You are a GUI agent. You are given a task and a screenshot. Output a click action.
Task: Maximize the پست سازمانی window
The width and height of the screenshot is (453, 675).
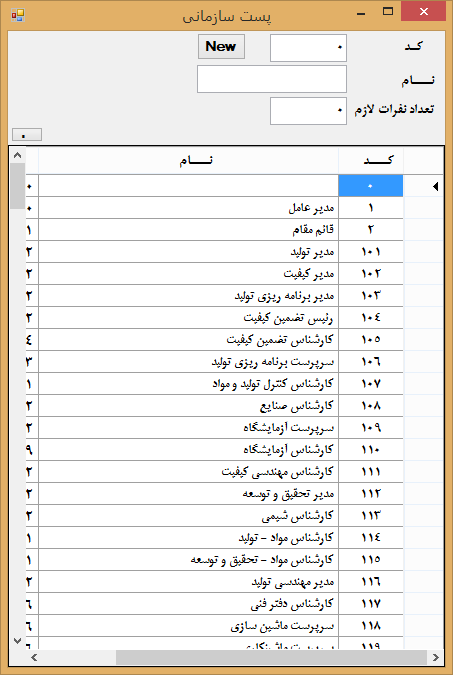pos(388,12)
